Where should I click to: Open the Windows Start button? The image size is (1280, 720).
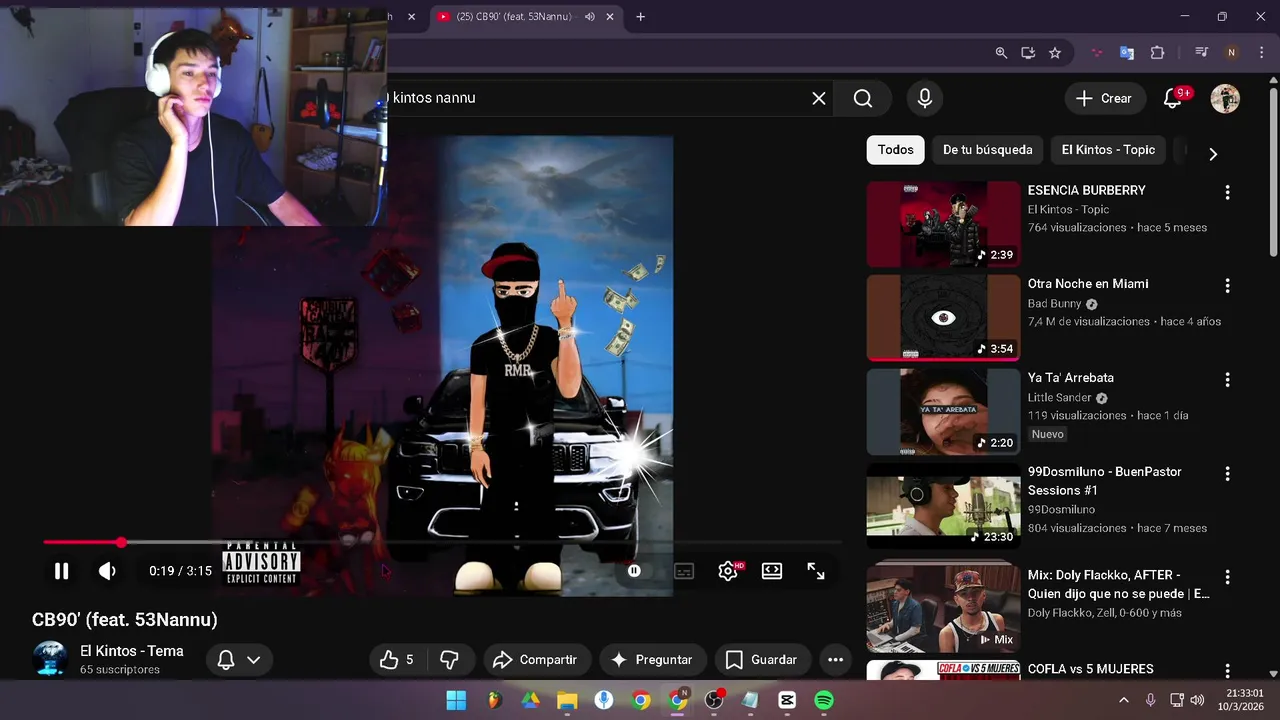click(x=456, y=700)
